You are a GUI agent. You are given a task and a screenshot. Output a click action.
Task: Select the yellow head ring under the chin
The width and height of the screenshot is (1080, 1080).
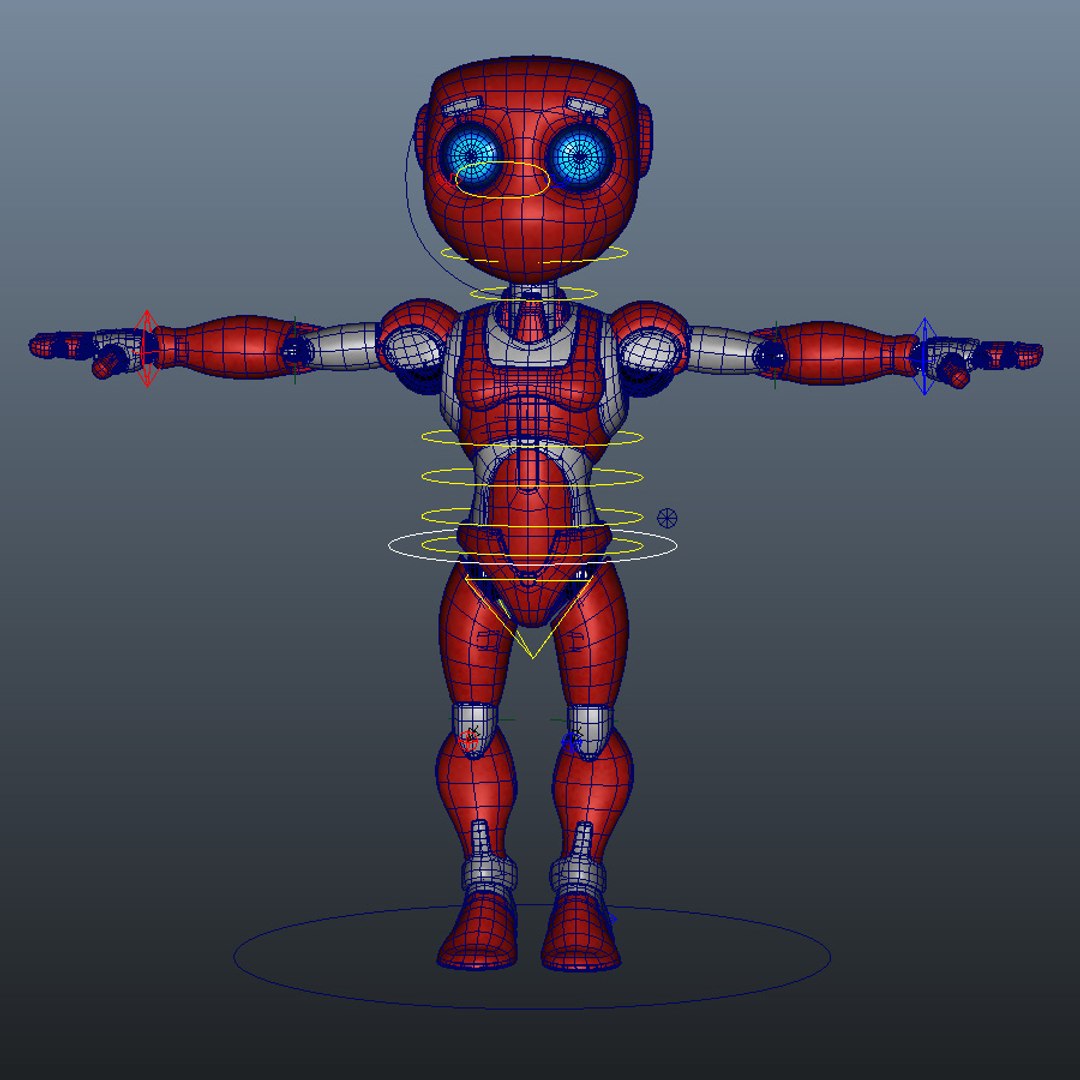[x=534, y=254]
